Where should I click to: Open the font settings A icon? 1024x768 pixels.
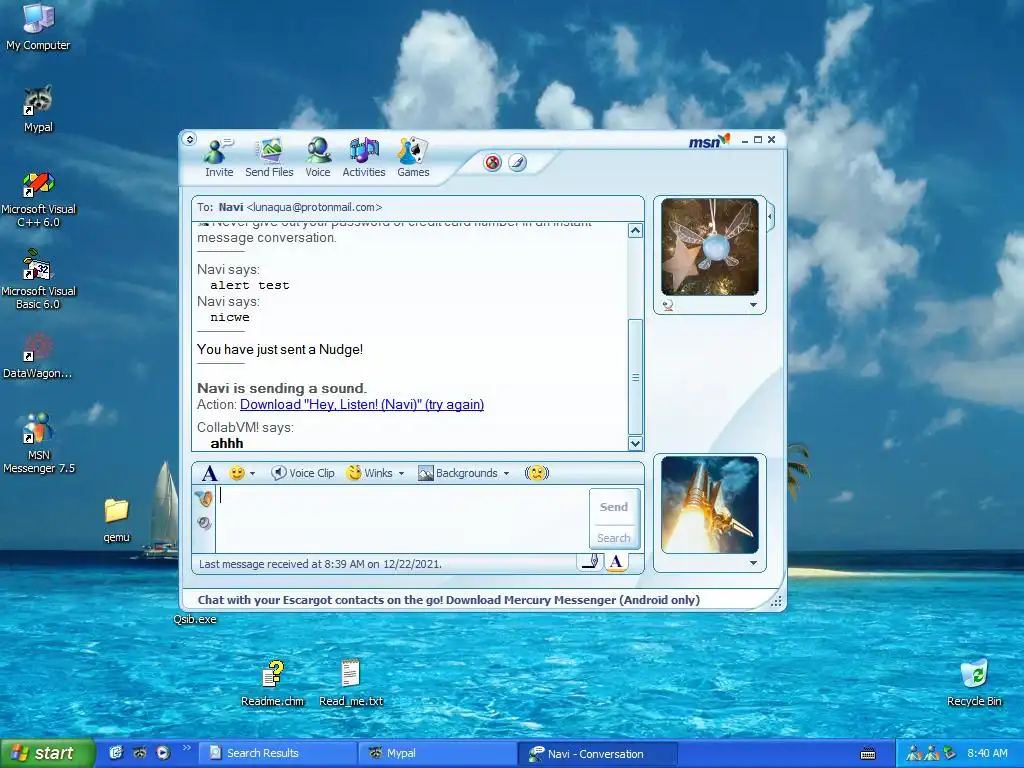(x=210, y=473)
